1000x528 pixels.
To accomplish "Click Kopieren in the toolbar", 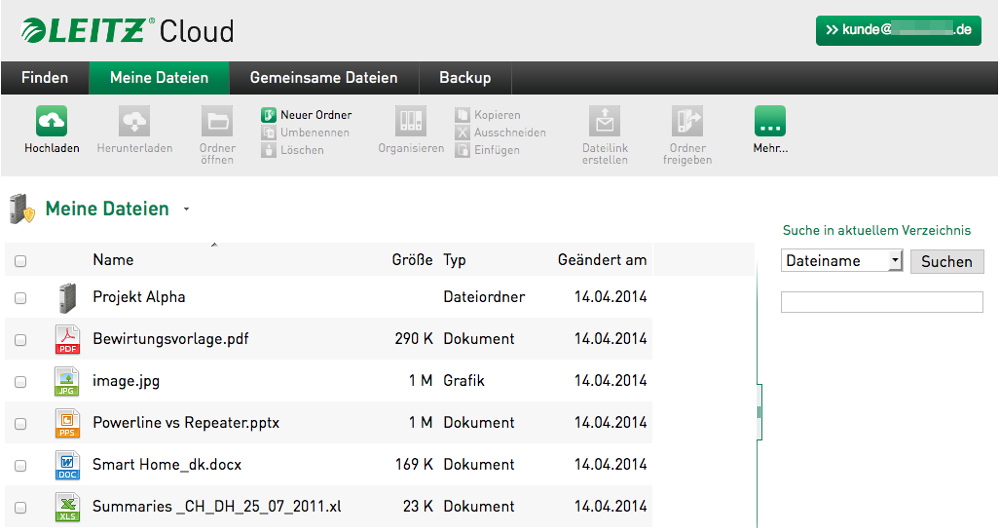I will coord(488,115).
